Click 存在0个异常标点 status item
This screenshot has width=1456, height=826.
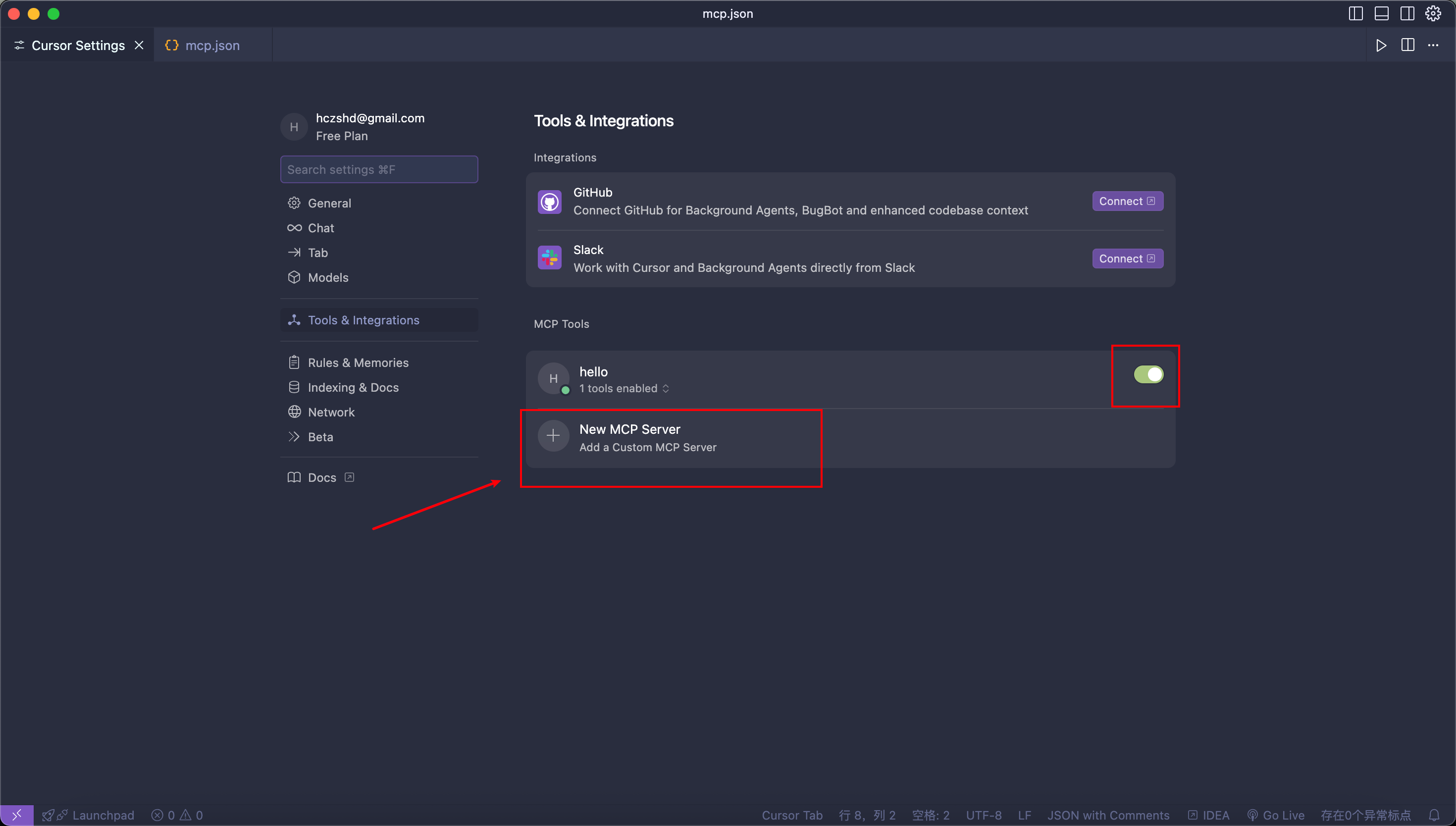(1366, 815)
